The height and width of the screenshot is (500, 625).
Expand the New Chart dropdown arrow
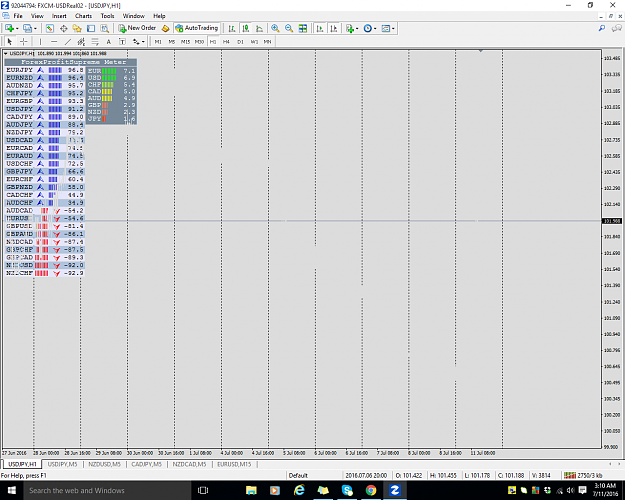click(17, 29)
